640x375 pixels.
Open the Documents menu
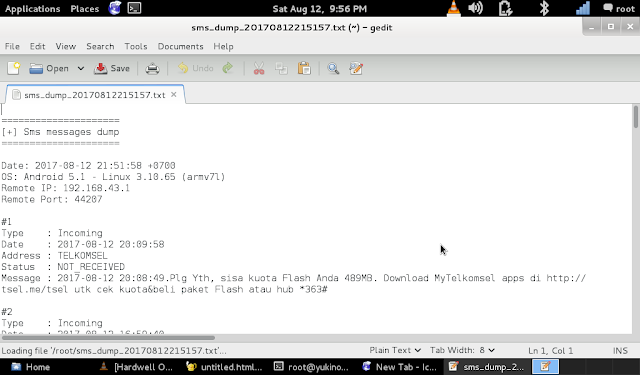(180, 47)
